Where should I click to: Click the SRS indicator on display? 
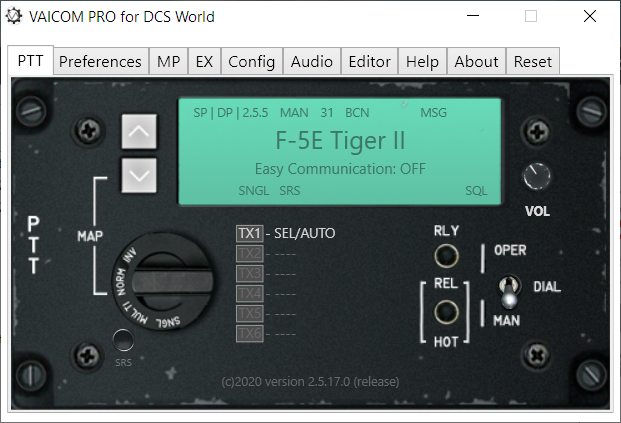(x=290, y=191)
